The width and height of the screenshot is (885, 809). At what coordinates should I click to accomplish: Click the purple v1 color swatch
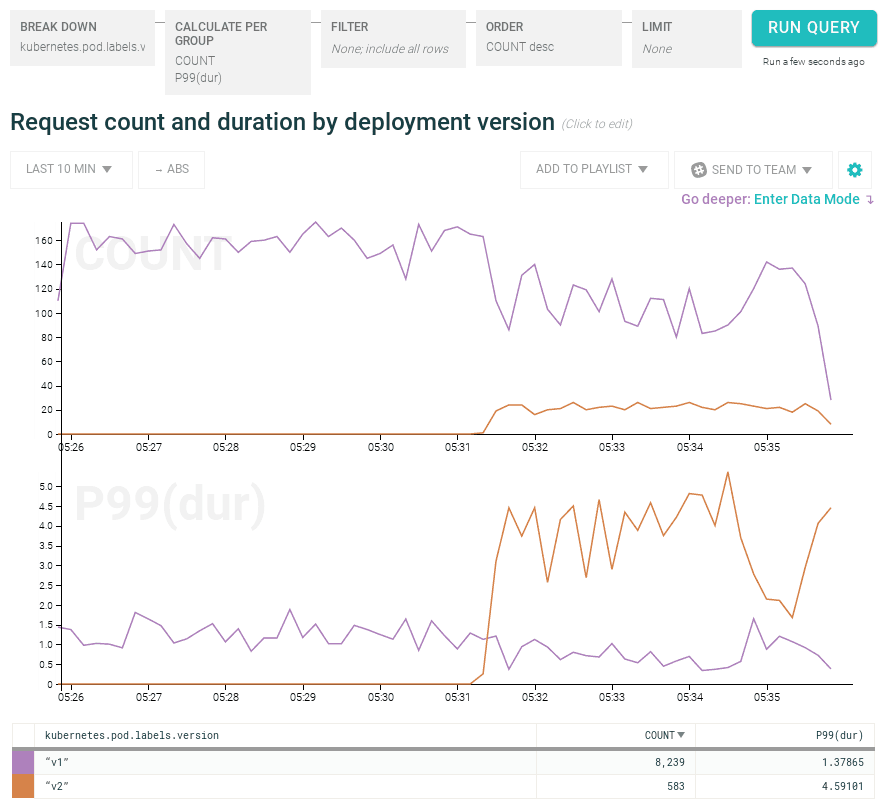tap(23, 761)
